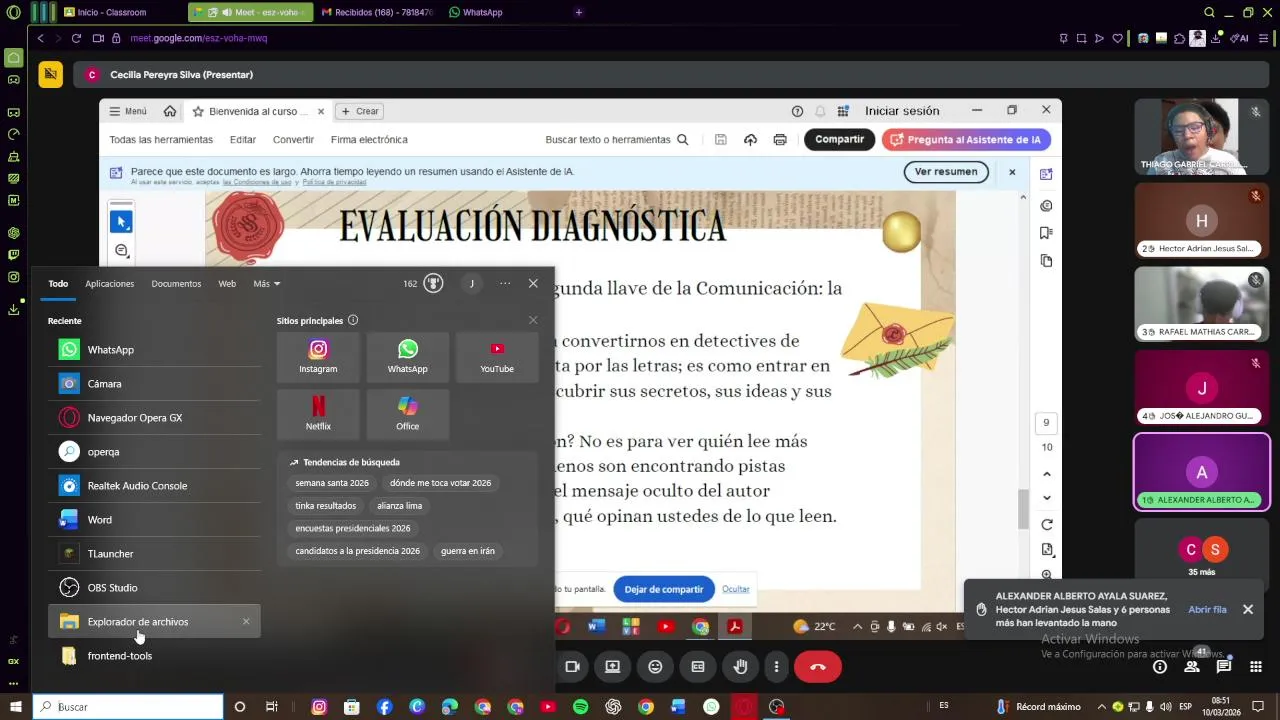1280x720 pixels.
Task: Expand the Más dropdown in search
Action: click(x=266, y=284)
